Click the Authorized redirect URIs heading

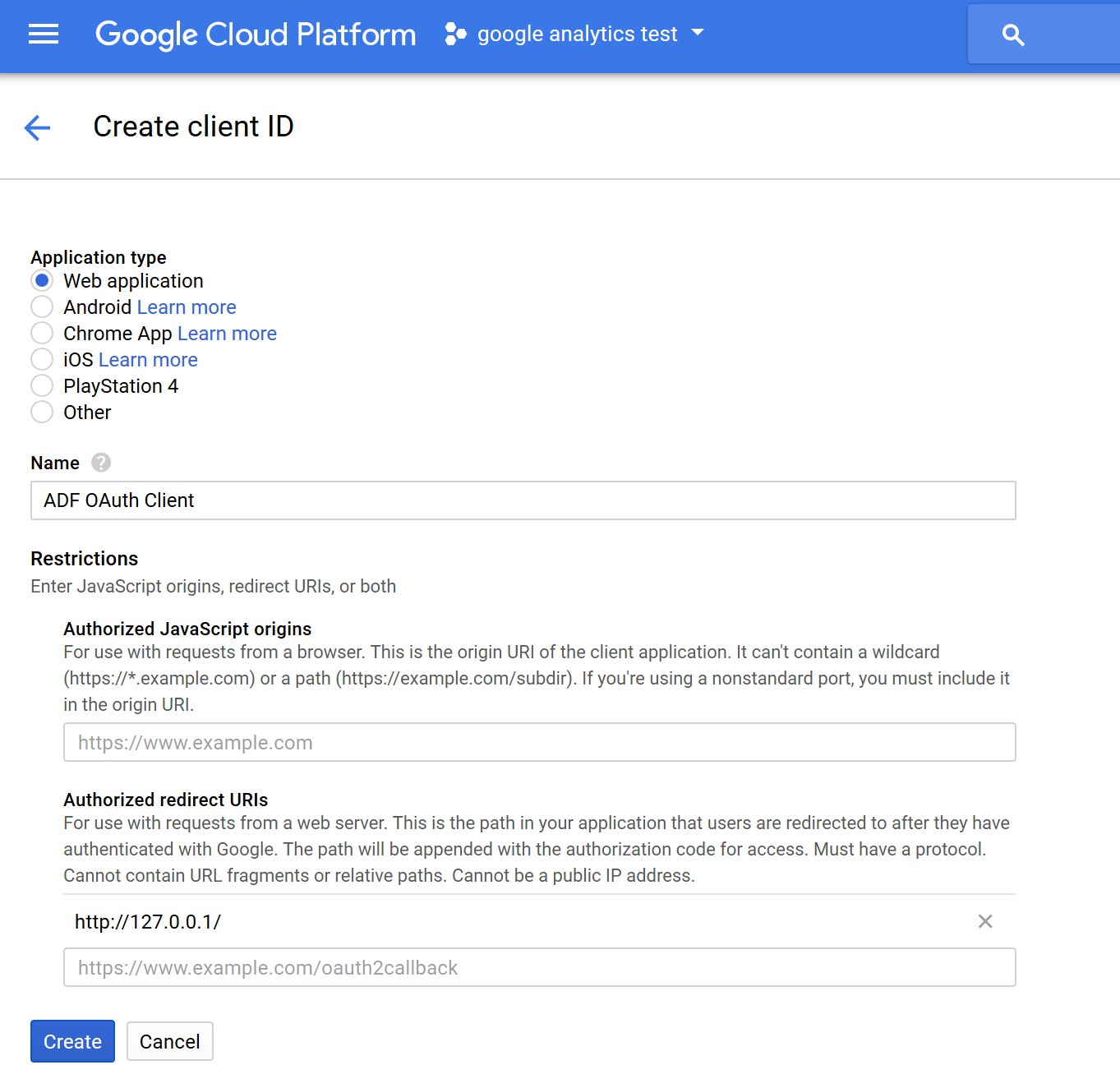(166, 800)
